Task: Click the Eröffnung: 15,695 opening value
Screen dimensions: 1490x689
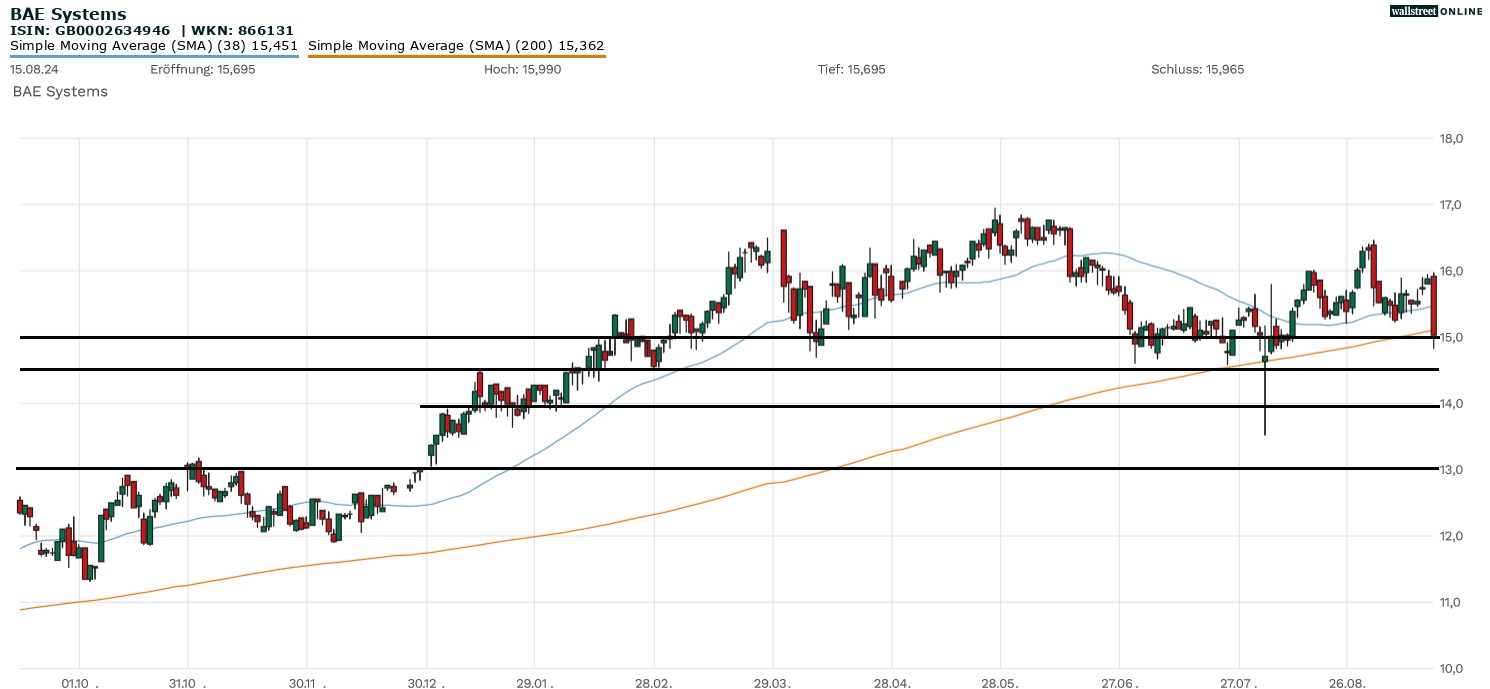Action: click(203, 70)
